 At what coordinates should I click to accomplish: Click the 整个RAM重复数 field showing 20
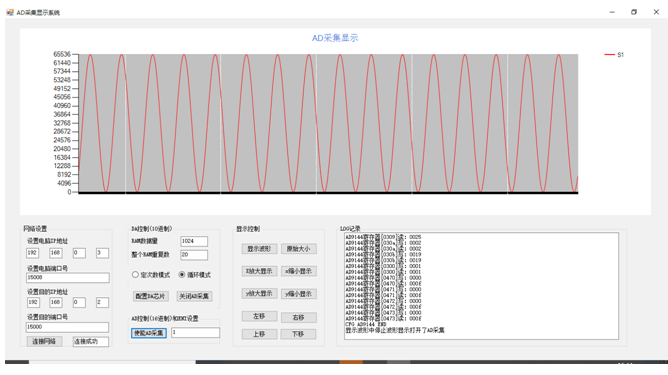pyautogui.click(x=194, y=255)
